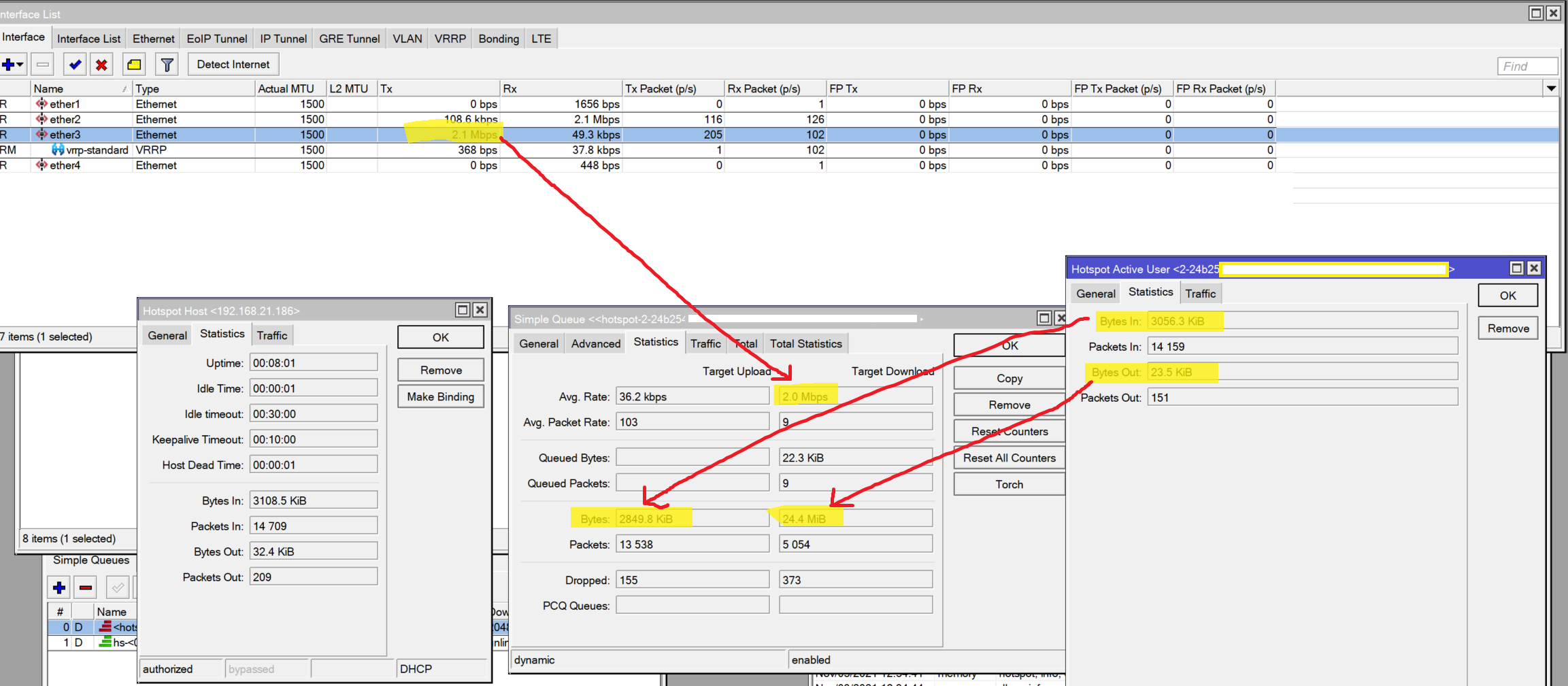Sort by the Name column header
The image size is (1568, 686).
coord(81,88)
